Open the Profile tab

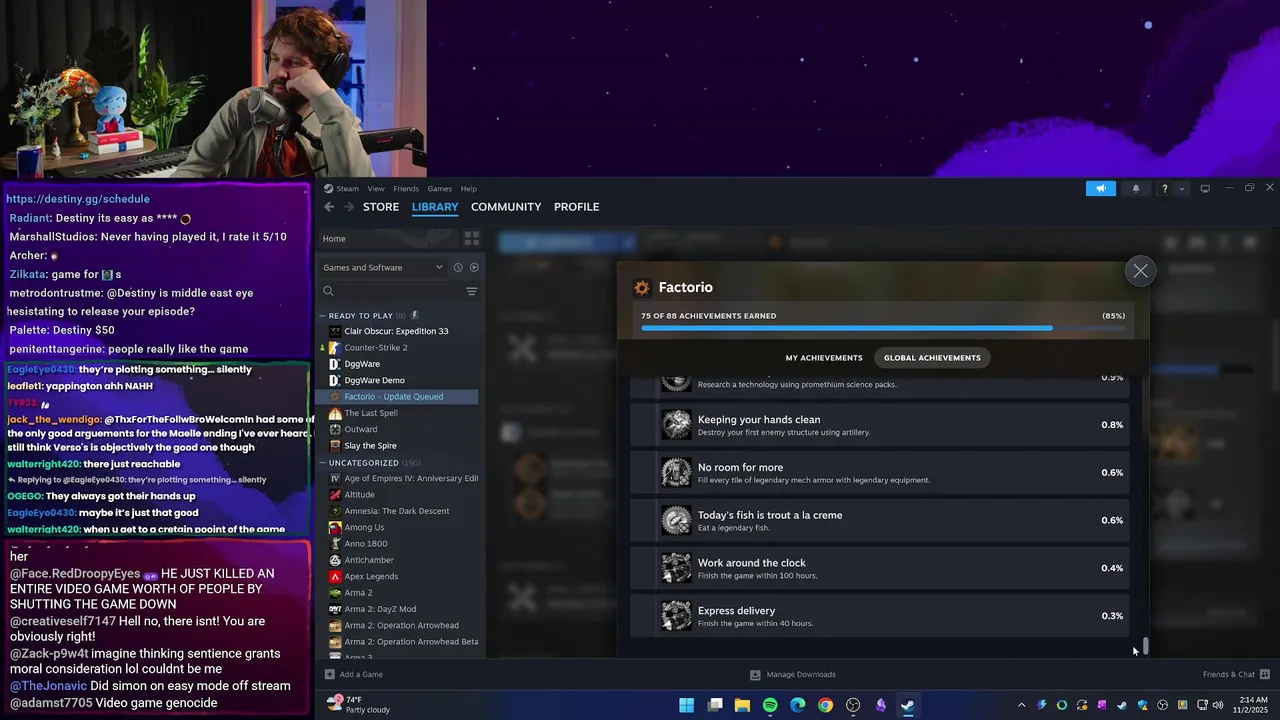point(577,207)
